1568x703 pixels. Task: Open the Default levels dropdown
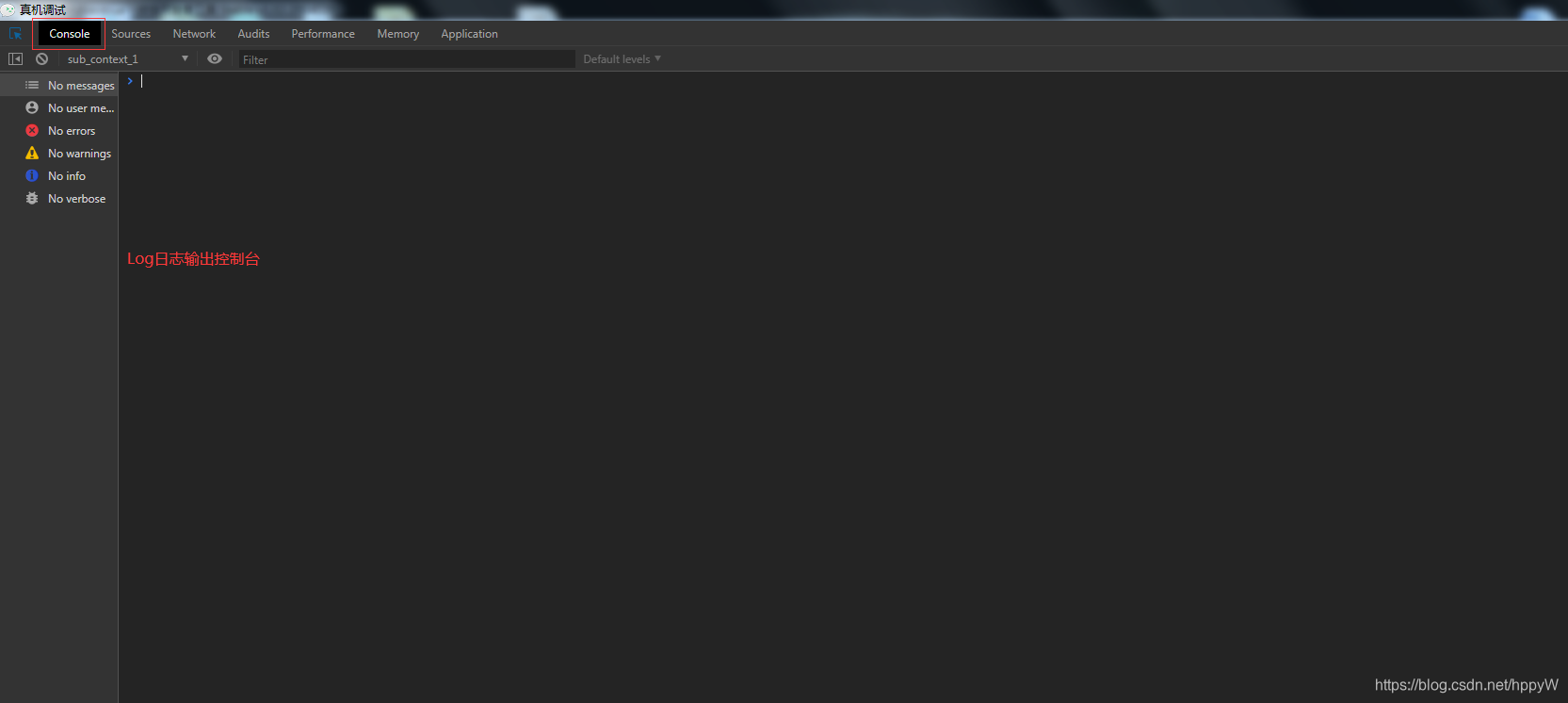[622, 59]
